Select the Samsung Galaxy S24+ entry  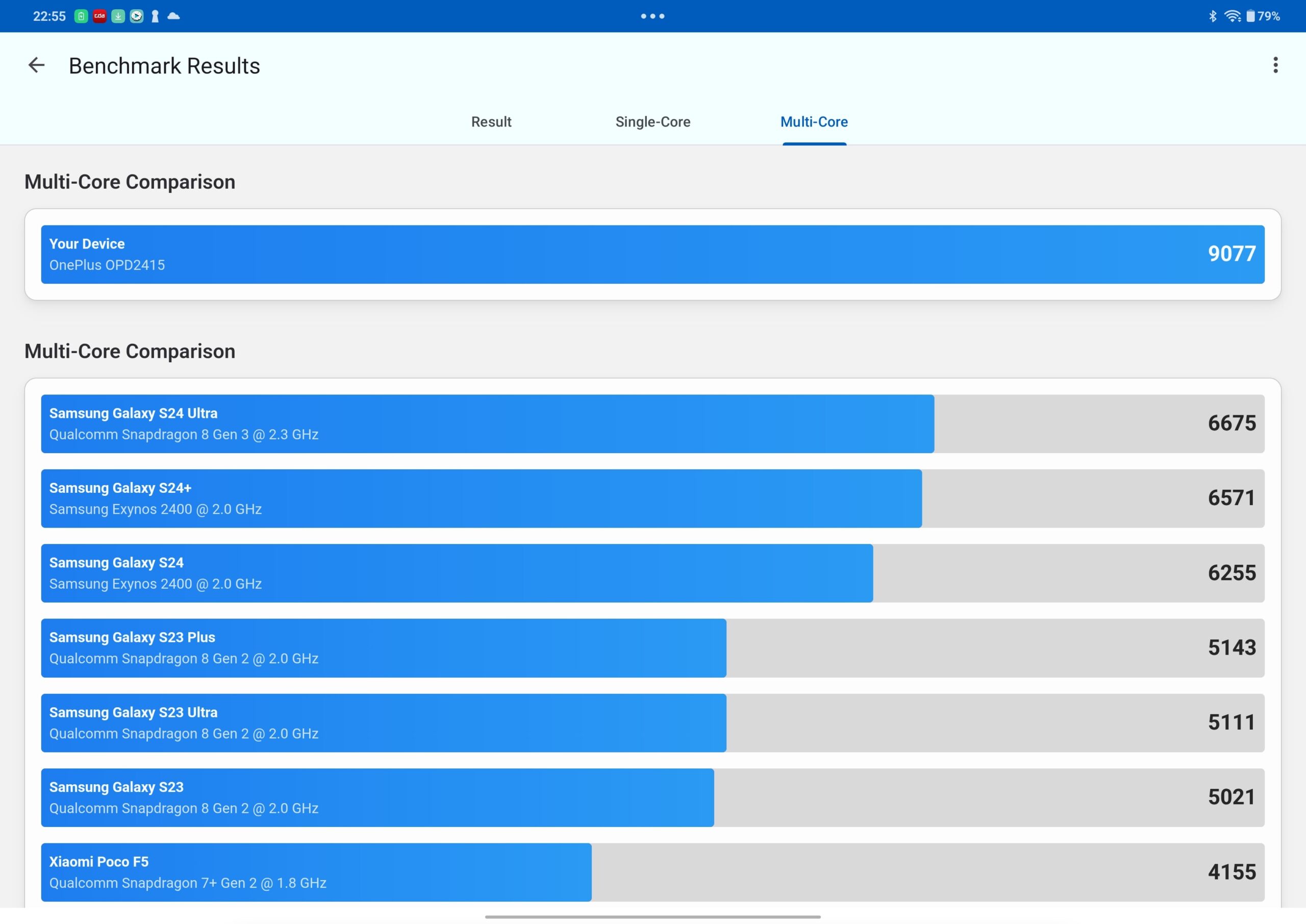point(652,498)
